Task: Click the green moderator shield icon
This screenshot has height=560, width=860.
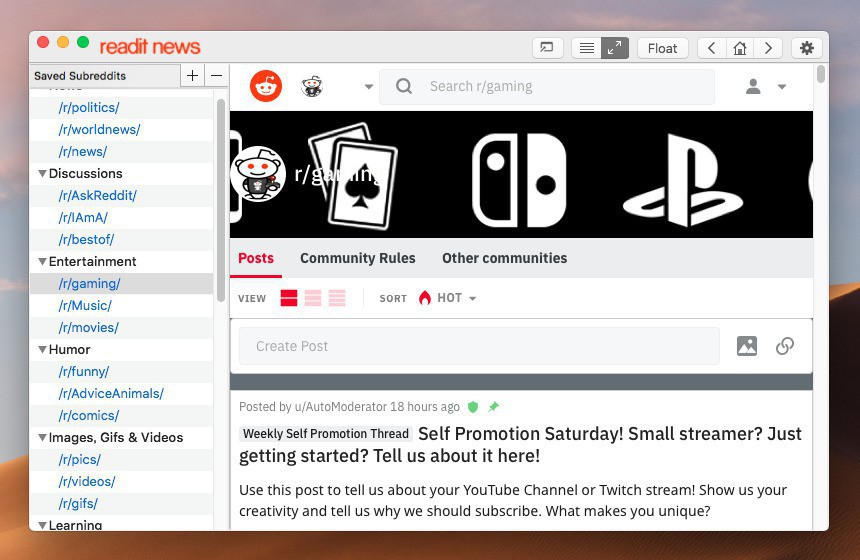Action: pyautogui.click(x=473, y=406)
